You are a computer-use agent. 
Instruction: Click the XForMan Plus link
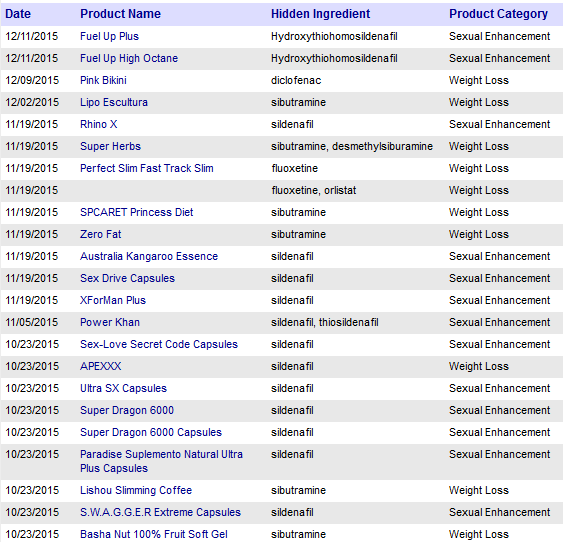pos(113,300)
